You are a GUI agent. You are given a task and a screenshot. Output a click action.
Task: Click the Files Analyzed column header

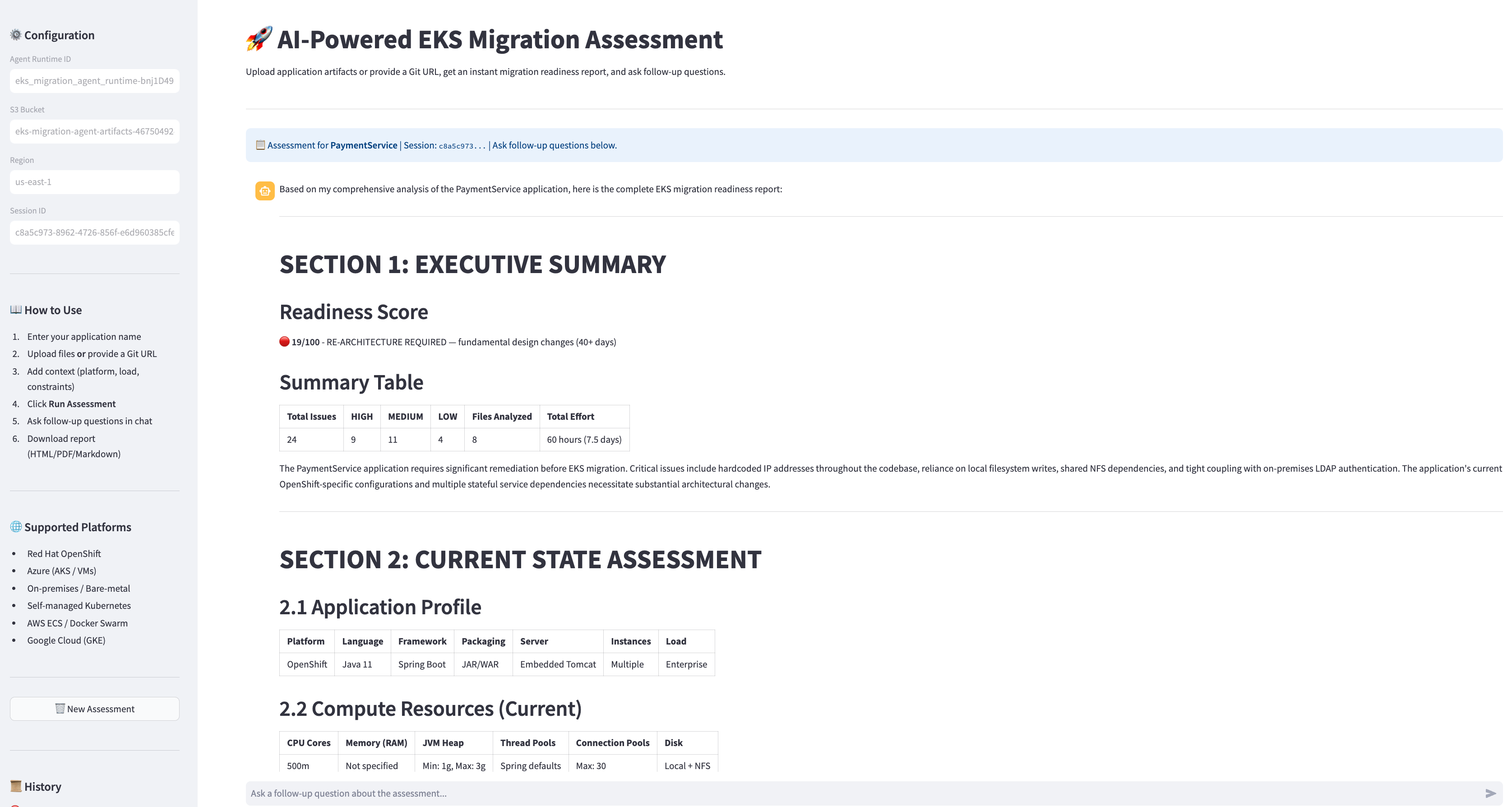pyautogui.click(x=502, y=417)
